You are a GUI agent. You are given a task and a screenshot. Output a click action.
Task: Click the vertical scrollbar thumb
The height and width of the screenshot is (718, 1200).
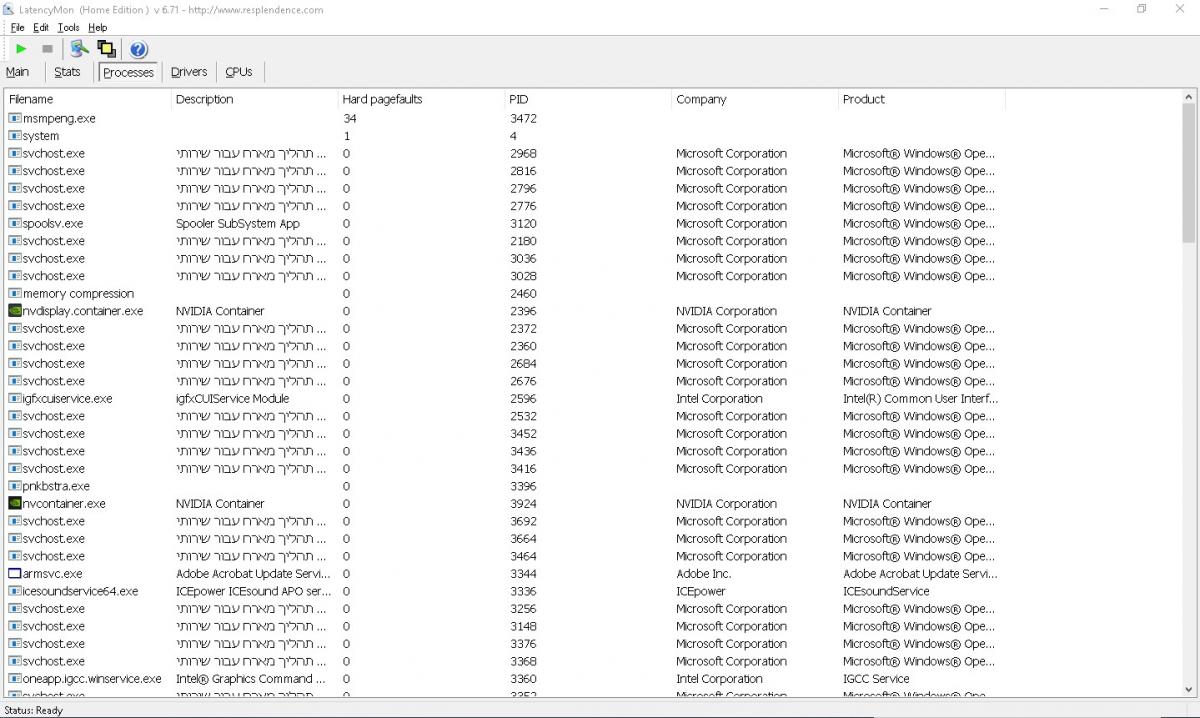coord(1189,172)
